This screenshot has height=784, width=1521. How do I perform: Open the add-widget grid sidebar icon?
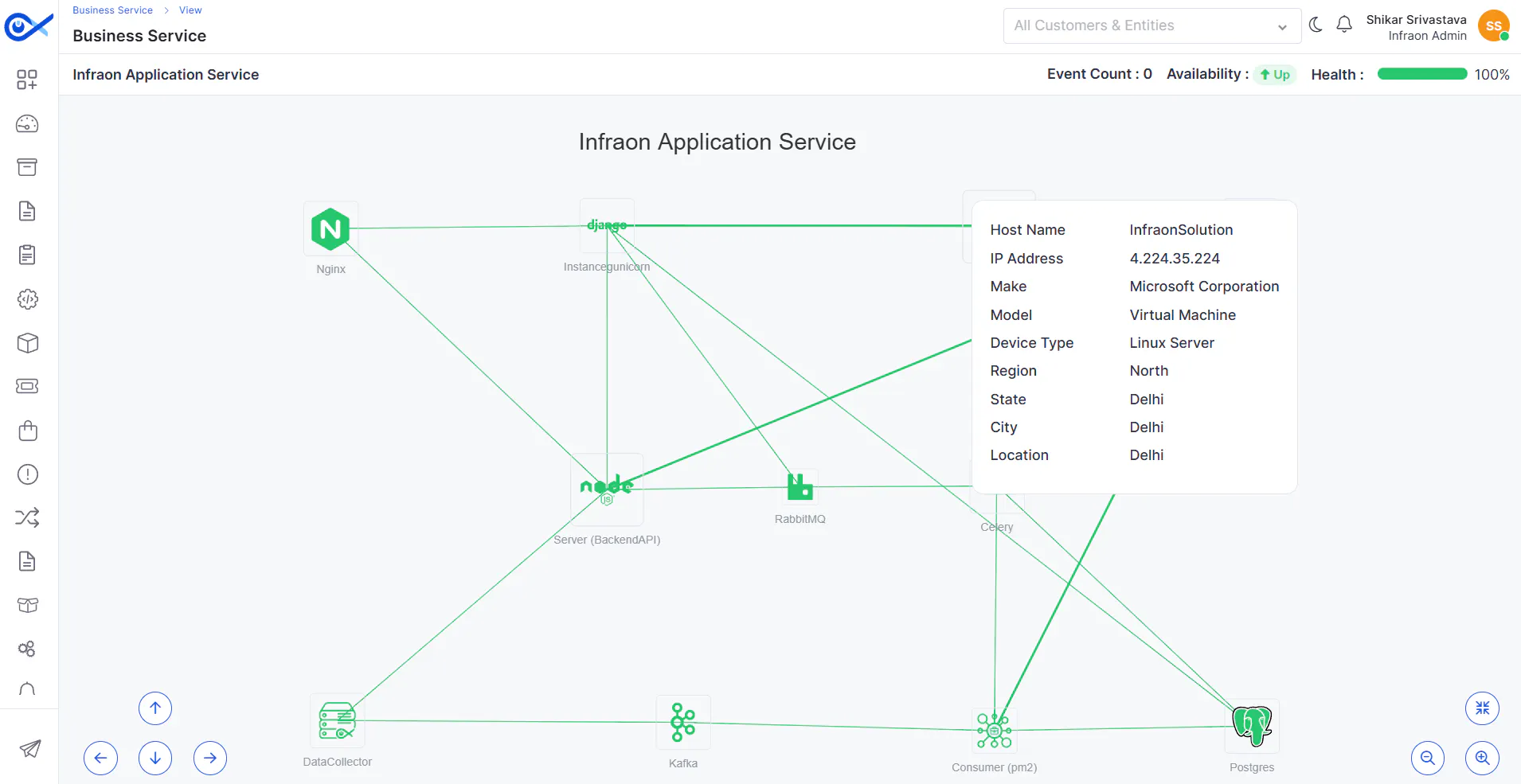click(x=27, y=80)
